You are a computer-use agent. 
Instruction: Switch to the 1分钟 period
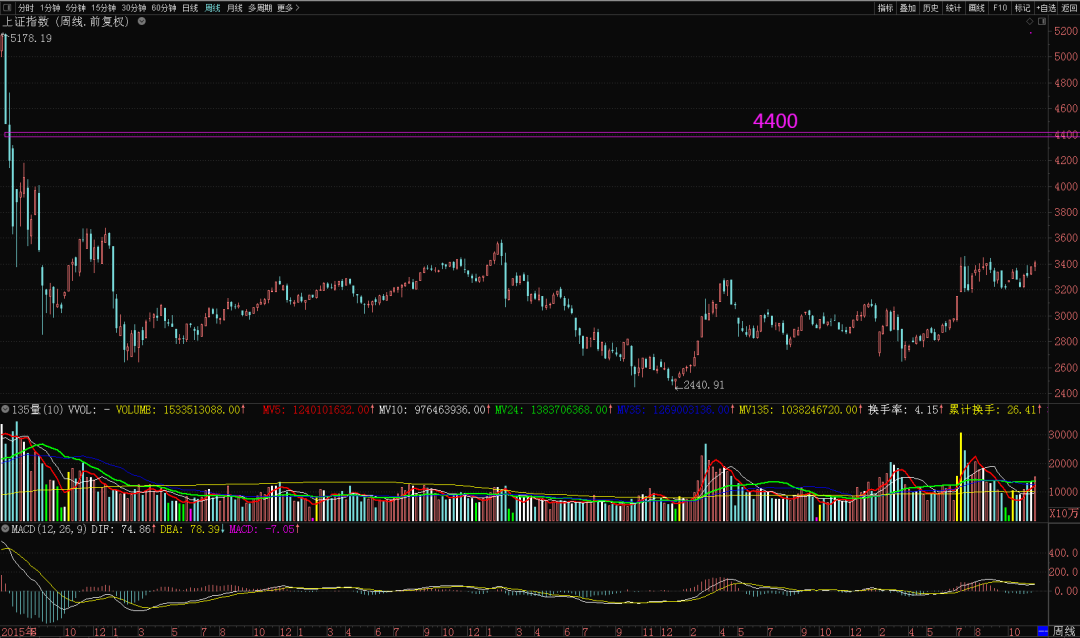pyautogui.click(x=50, y=8)
